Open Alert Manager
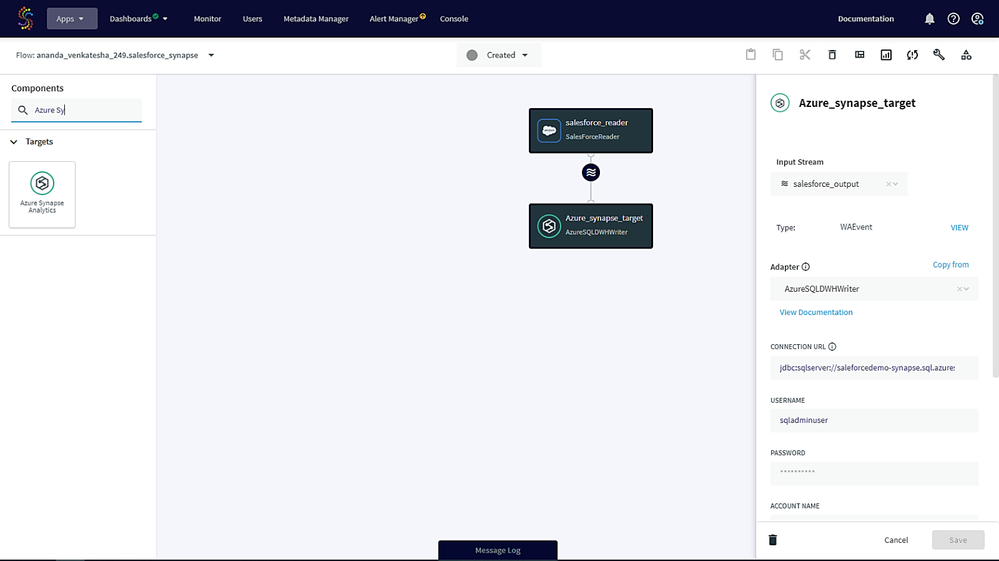The width and height of the screenshot is (999, 561). (x=396, y=18)
